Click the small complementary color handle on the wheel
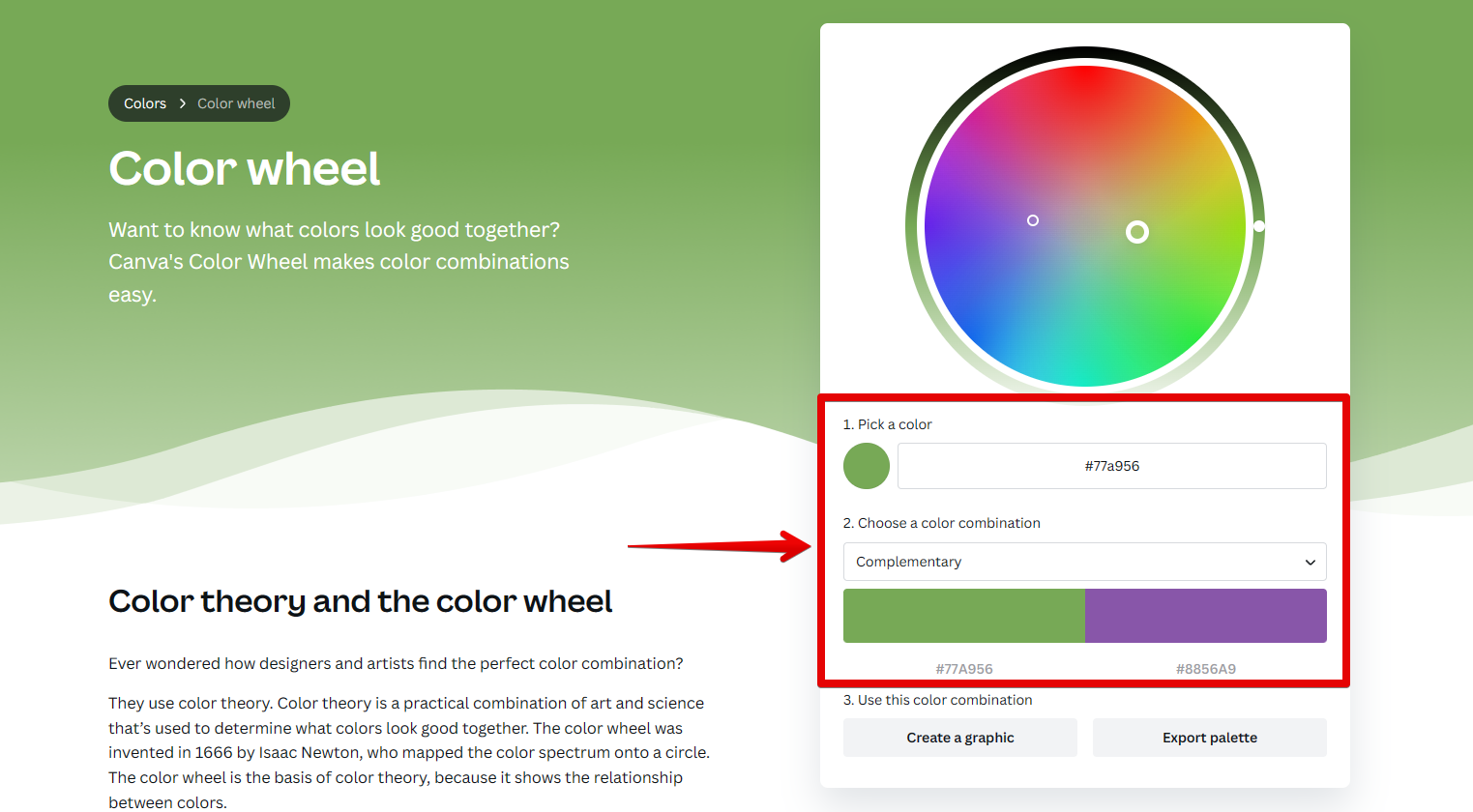 click(x=1033, y=220)
